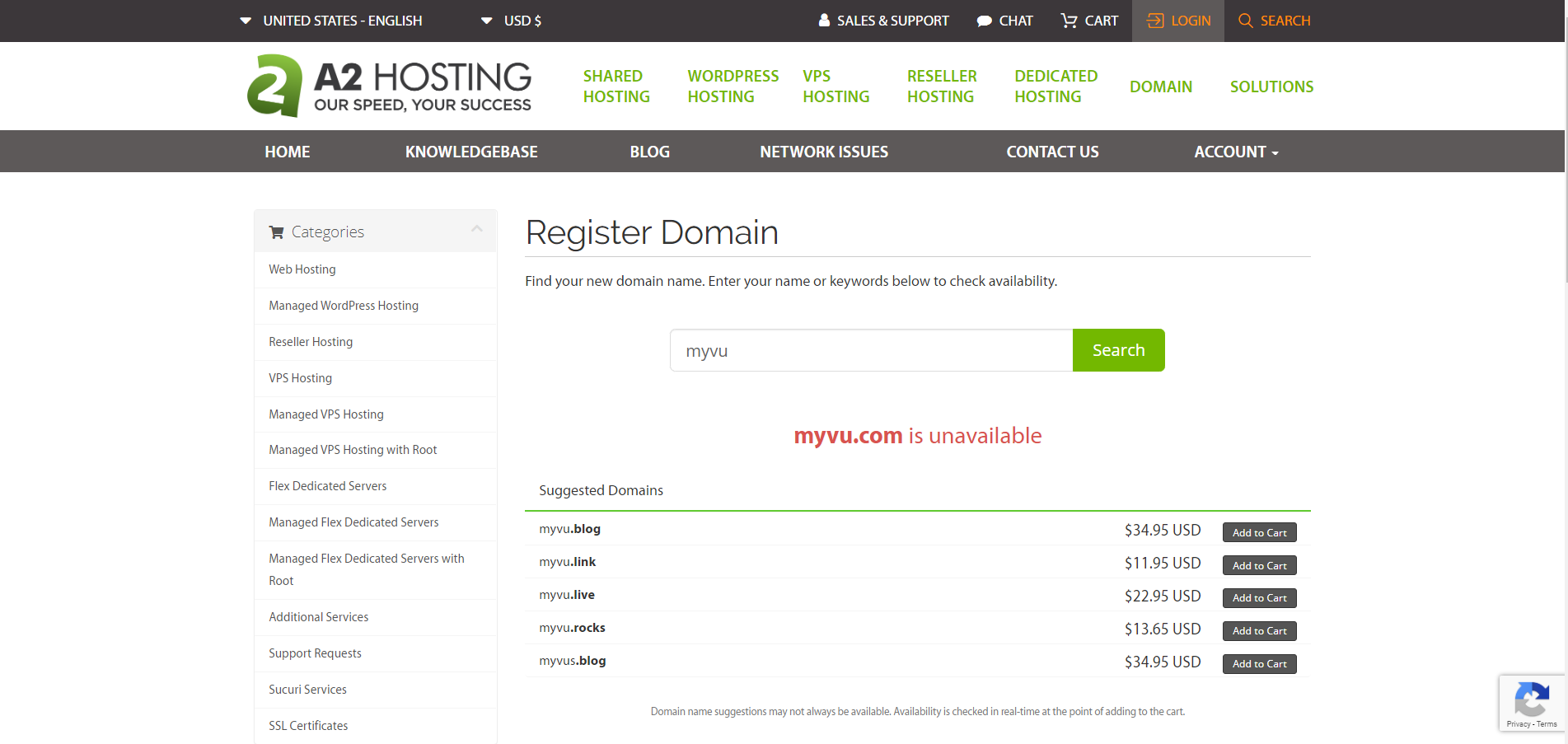The height and width of the screenshot is (744, 1568).
Task: Open Managed WordPress Hosting category
Action: [x=344, y=306]
